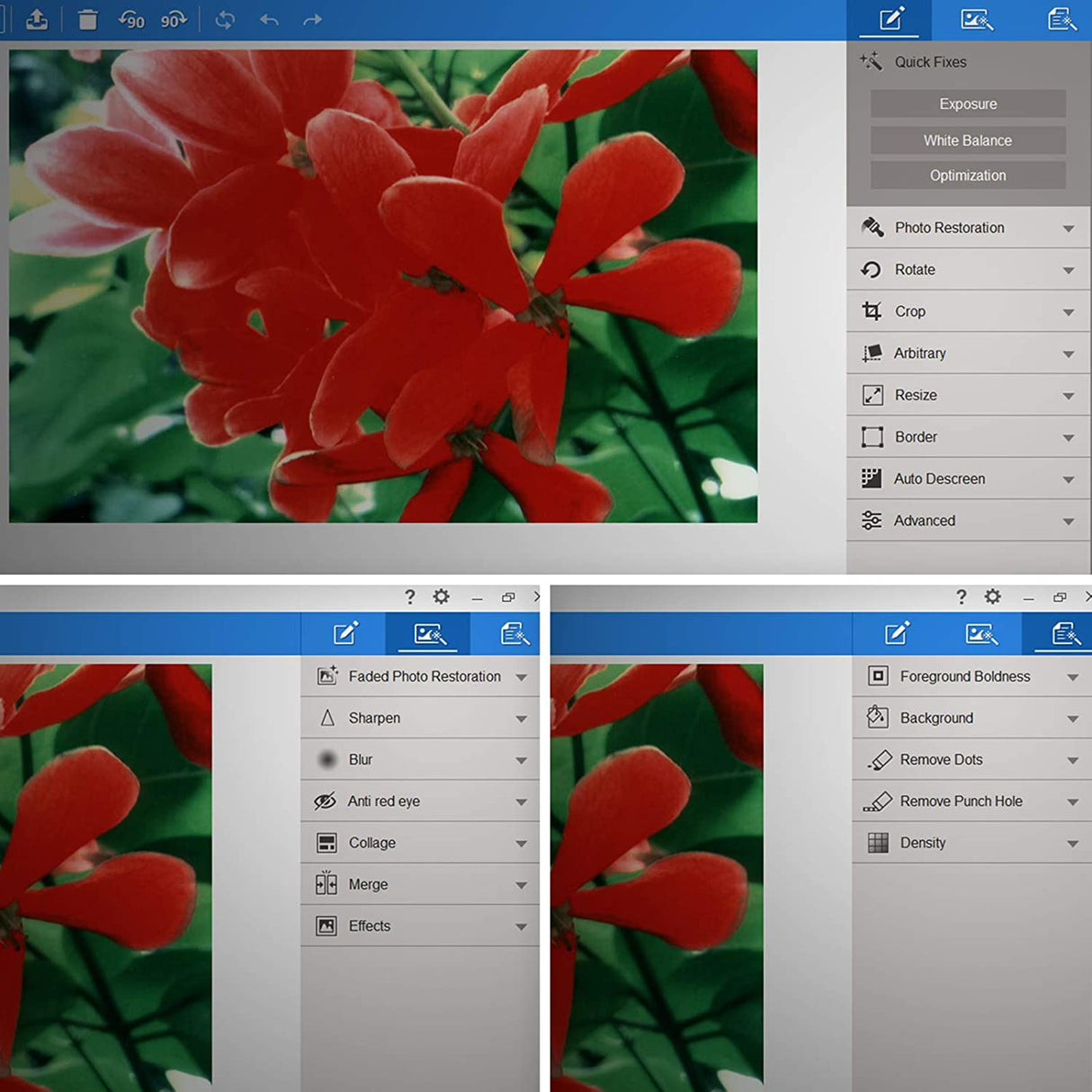
Task: Switch to the photo enhancement tab
Action: click(x=976, y=19)
